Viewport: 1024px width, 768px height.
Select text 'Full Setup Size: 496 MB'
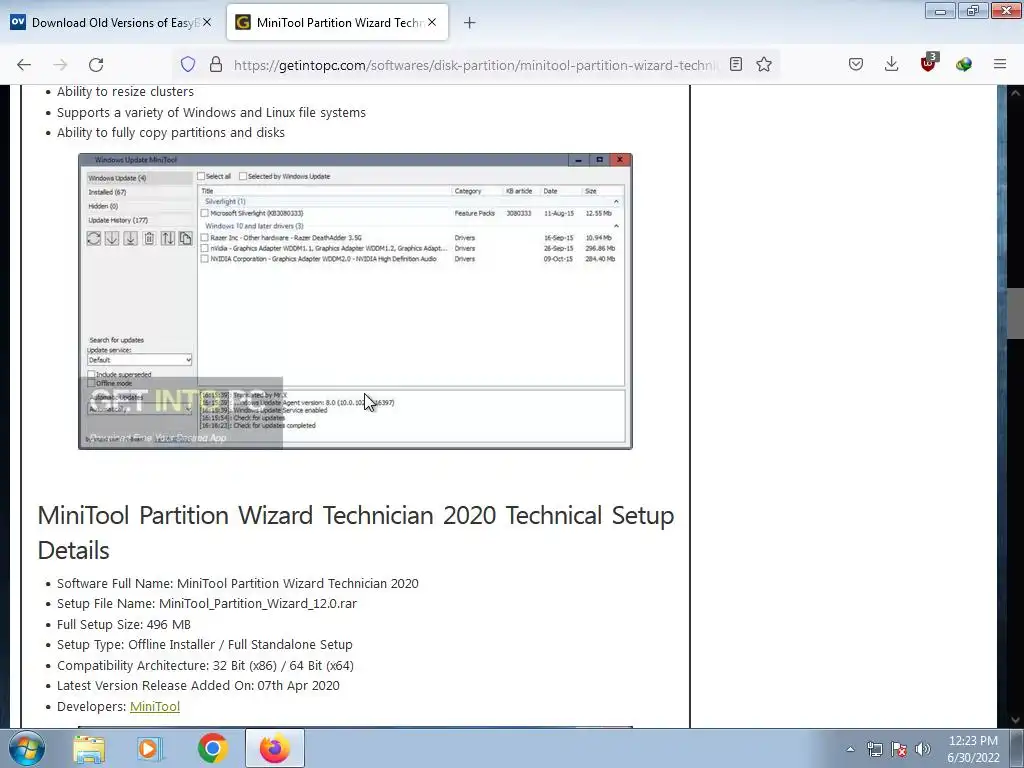(x=123, y=624)
